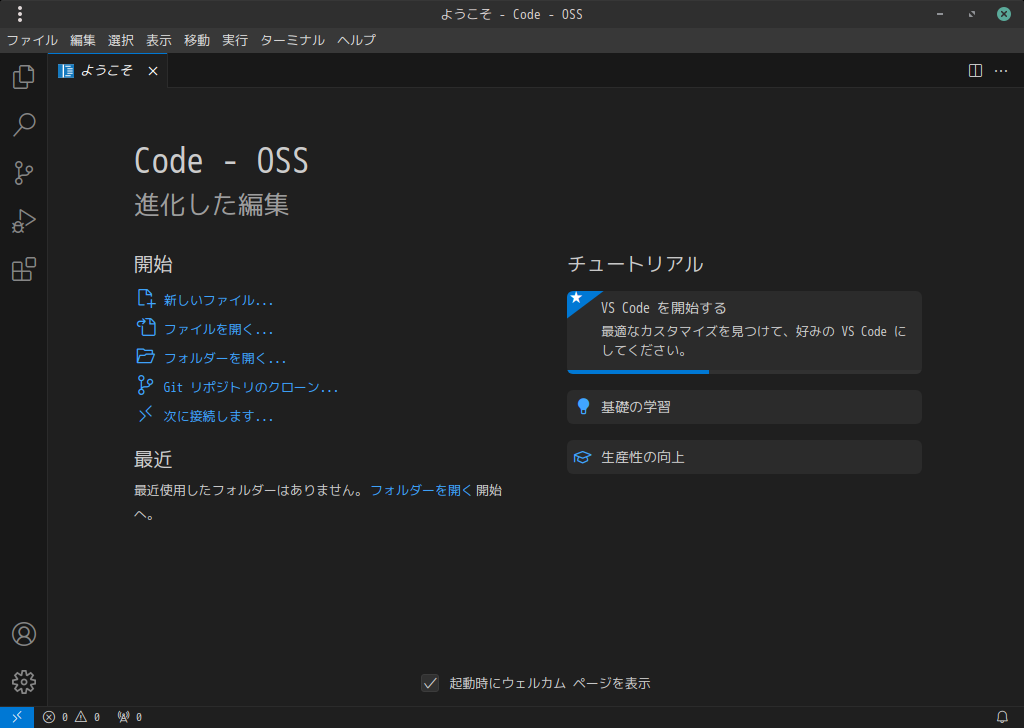Screen dimensions: 1024x728
Task: Open the Source Control icon
Action: pyautogui.click(x=24, y=173)
